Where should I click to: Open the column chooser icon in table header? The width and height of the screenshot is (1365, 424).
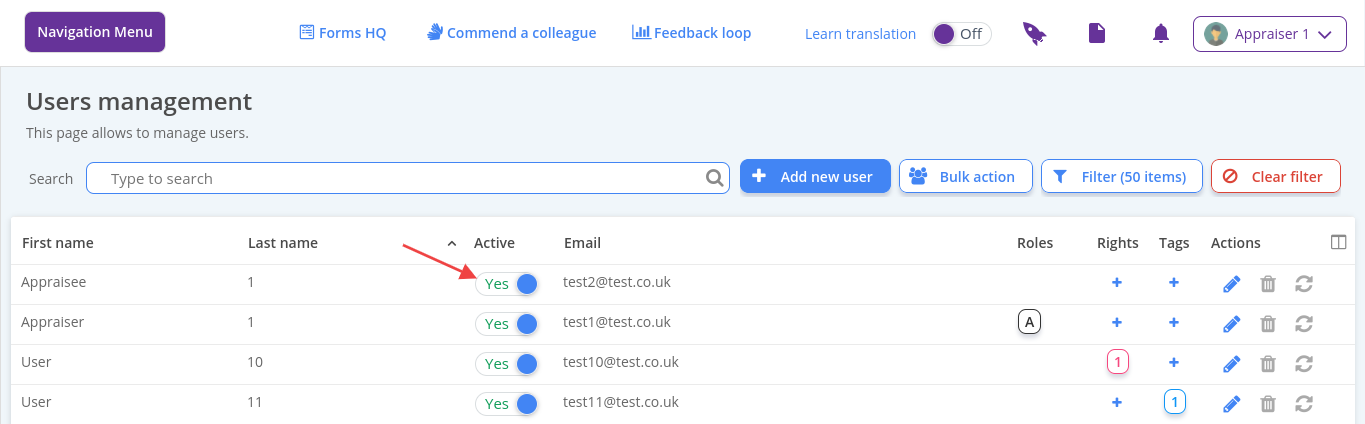tap(1339, 242)
